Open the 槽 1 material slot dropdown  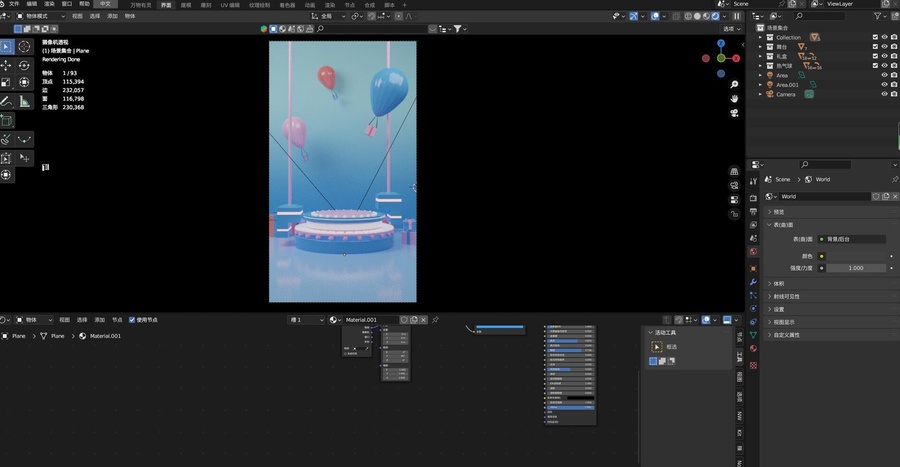pyautogui.click(x=306, y=320)
